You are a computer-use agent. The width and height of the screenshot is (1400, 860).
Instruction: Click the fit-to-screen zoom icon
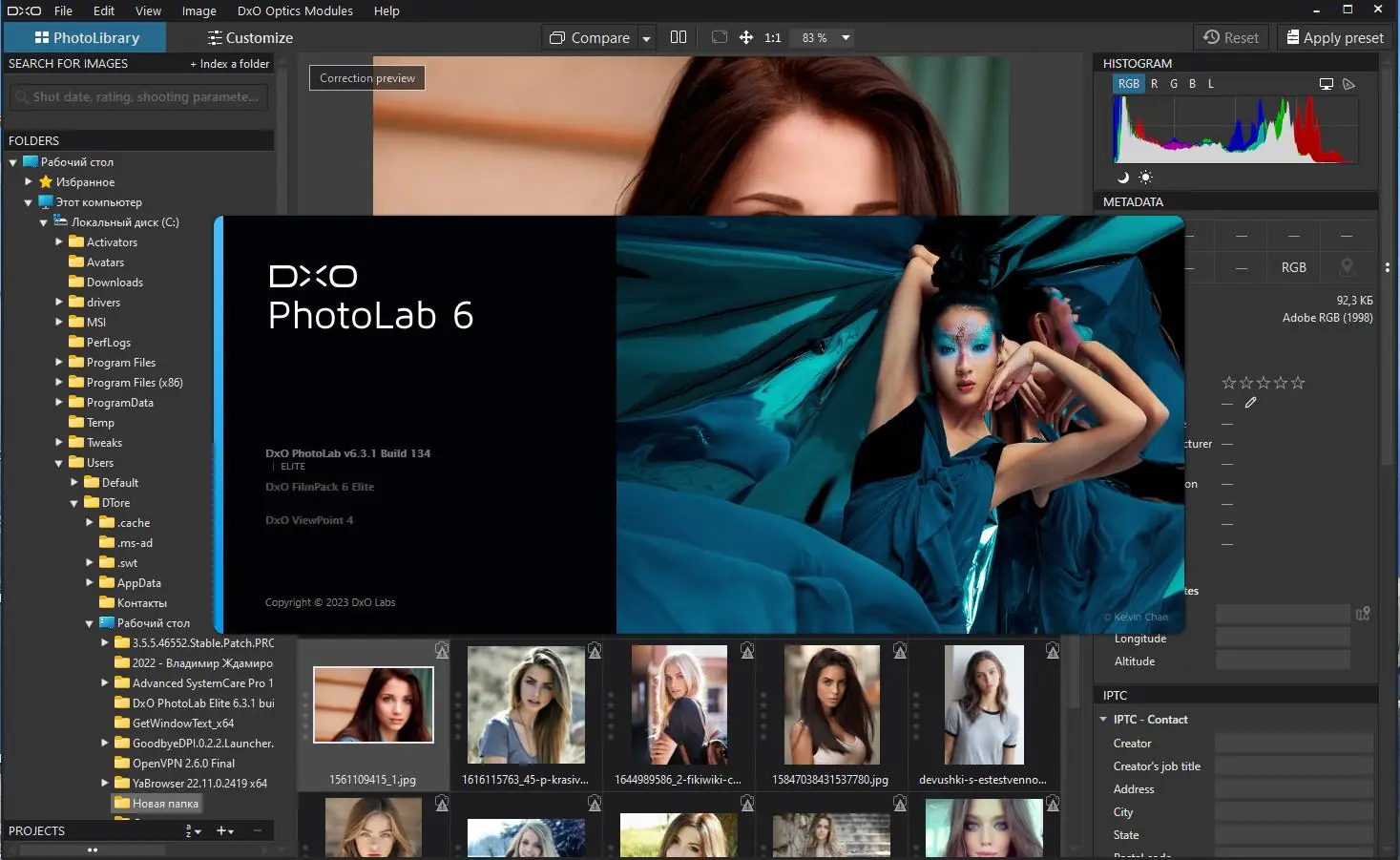coord(719,37)
